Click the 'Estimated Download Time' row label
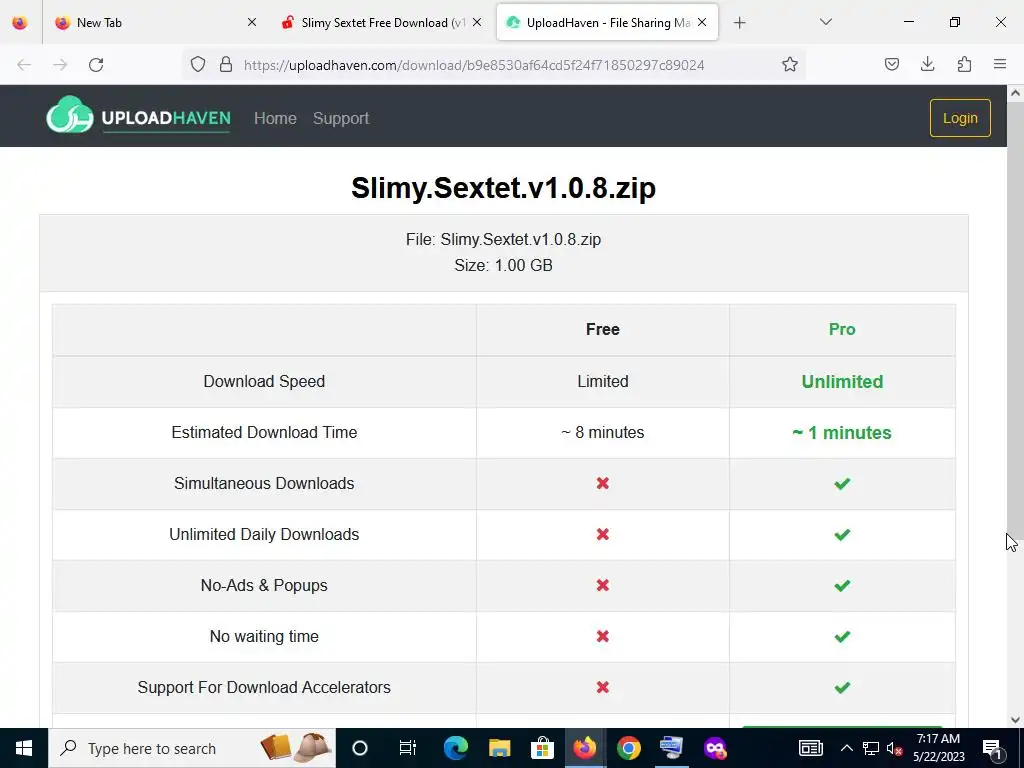This screenshot has height=768, width=1024. pos(264,432)
